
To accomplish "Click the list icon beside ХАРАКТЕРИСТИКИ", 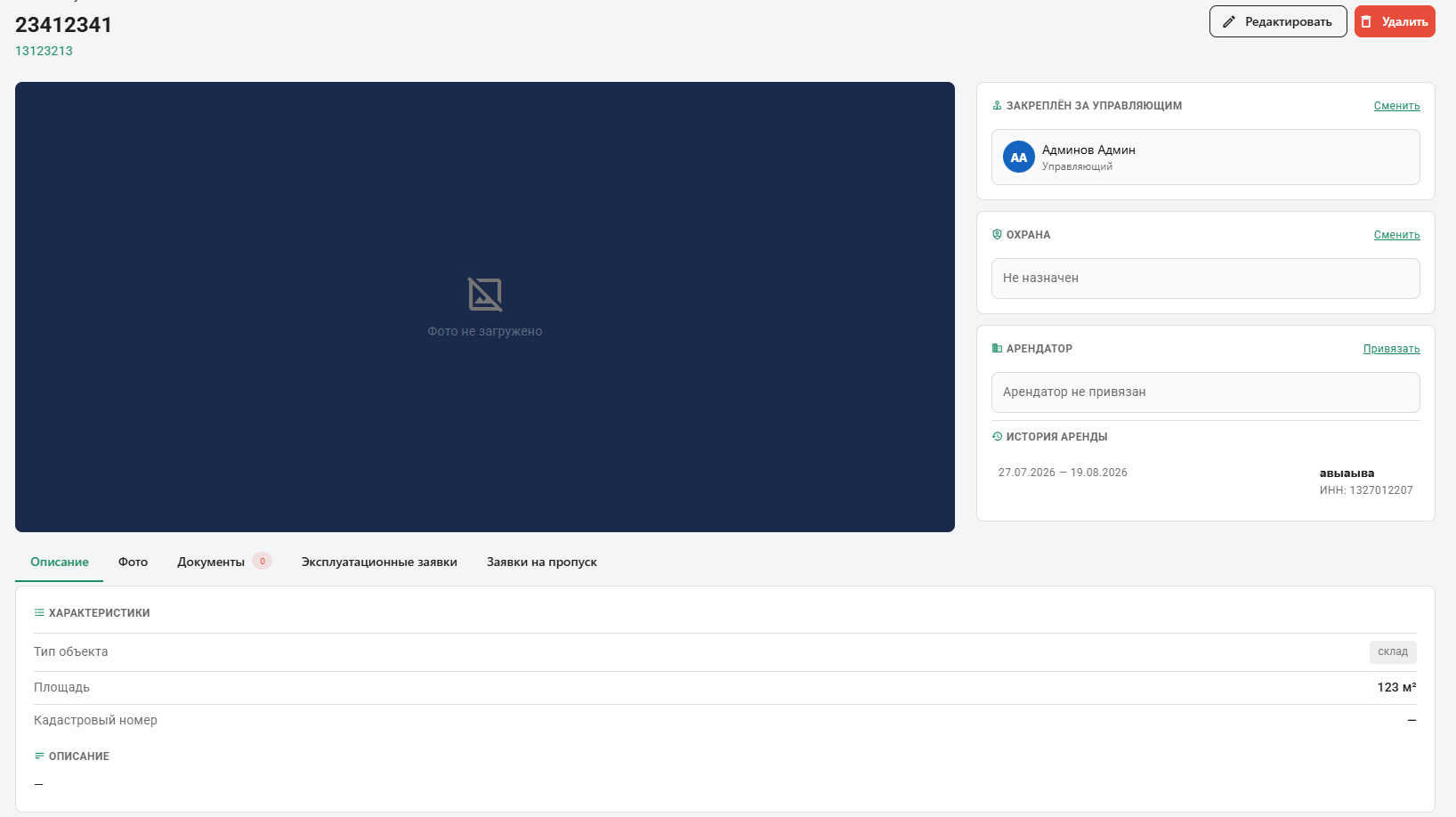I will click(x=39, y=612).
